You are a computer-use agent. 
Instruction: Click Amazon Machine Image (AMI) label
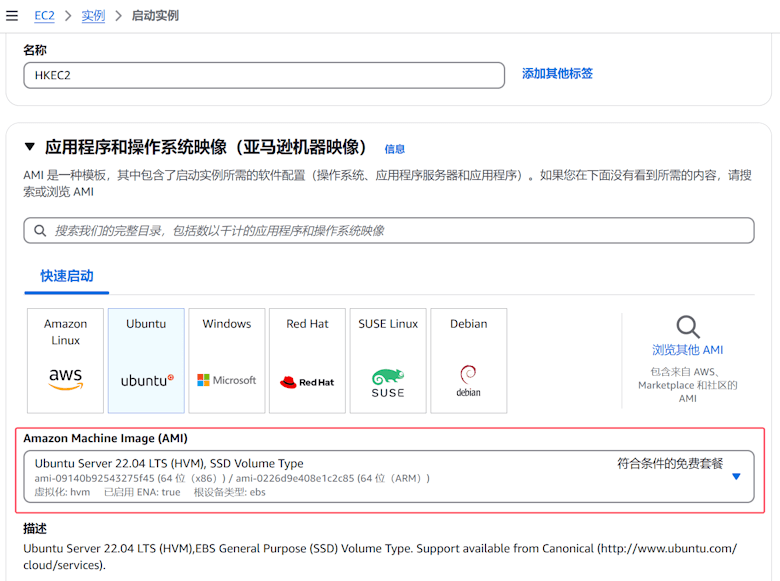pyautogui.click(x=105, y=438)
